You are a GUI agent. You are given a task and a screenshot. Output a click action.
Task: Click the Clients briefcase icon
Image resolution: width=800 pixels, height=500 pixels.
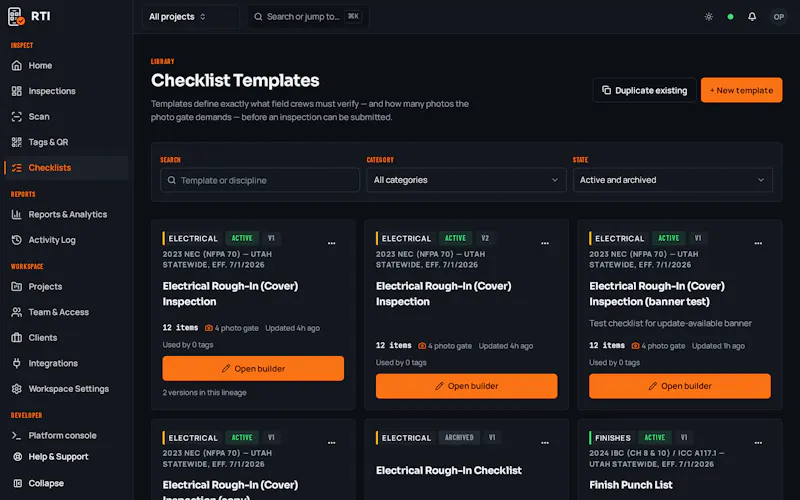coord(17,338)
